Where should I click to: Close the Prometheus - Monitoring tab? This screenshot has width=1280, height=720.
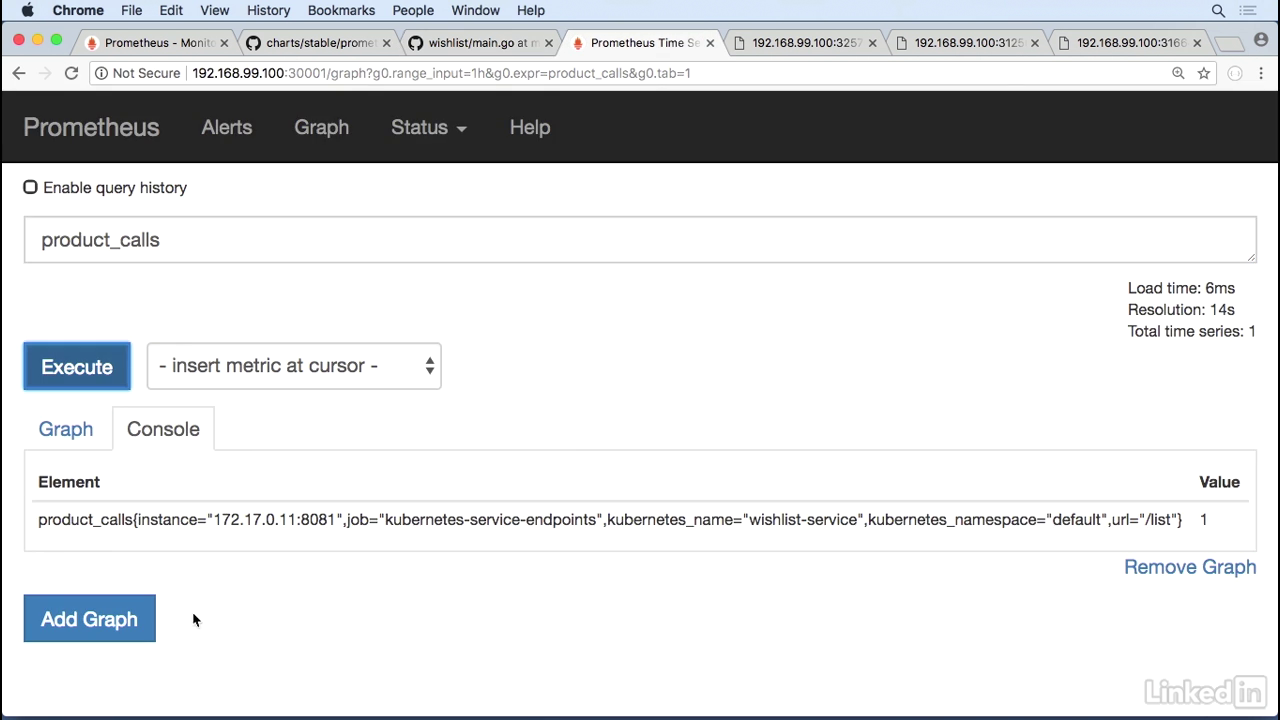[x=224, y=43]
